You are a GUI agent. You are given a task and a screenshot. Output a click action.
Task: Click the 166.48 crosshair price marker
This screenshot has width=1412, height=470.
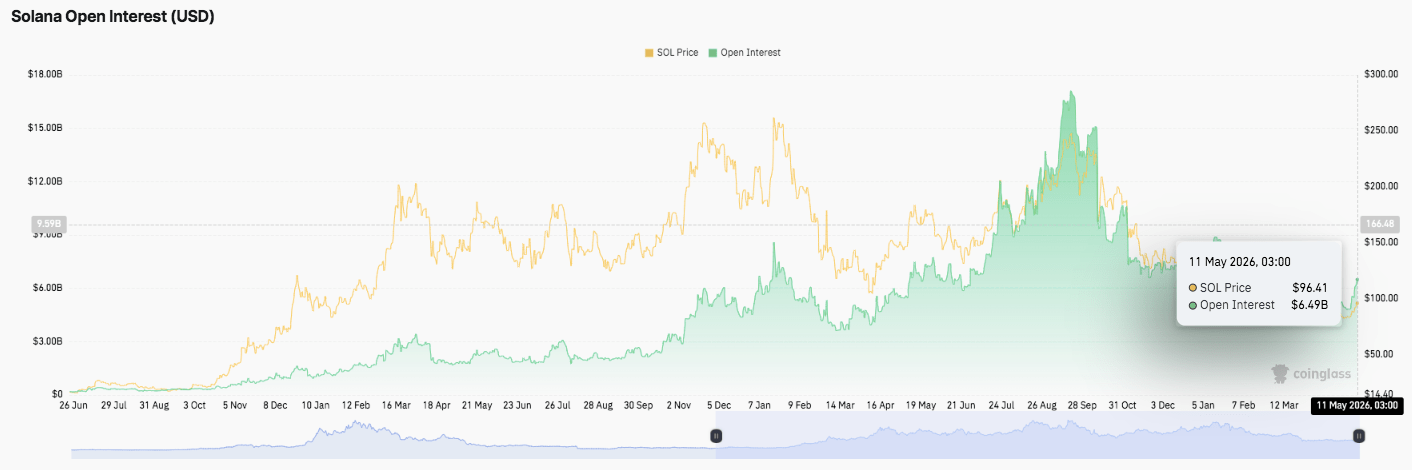pos(1378,224)
